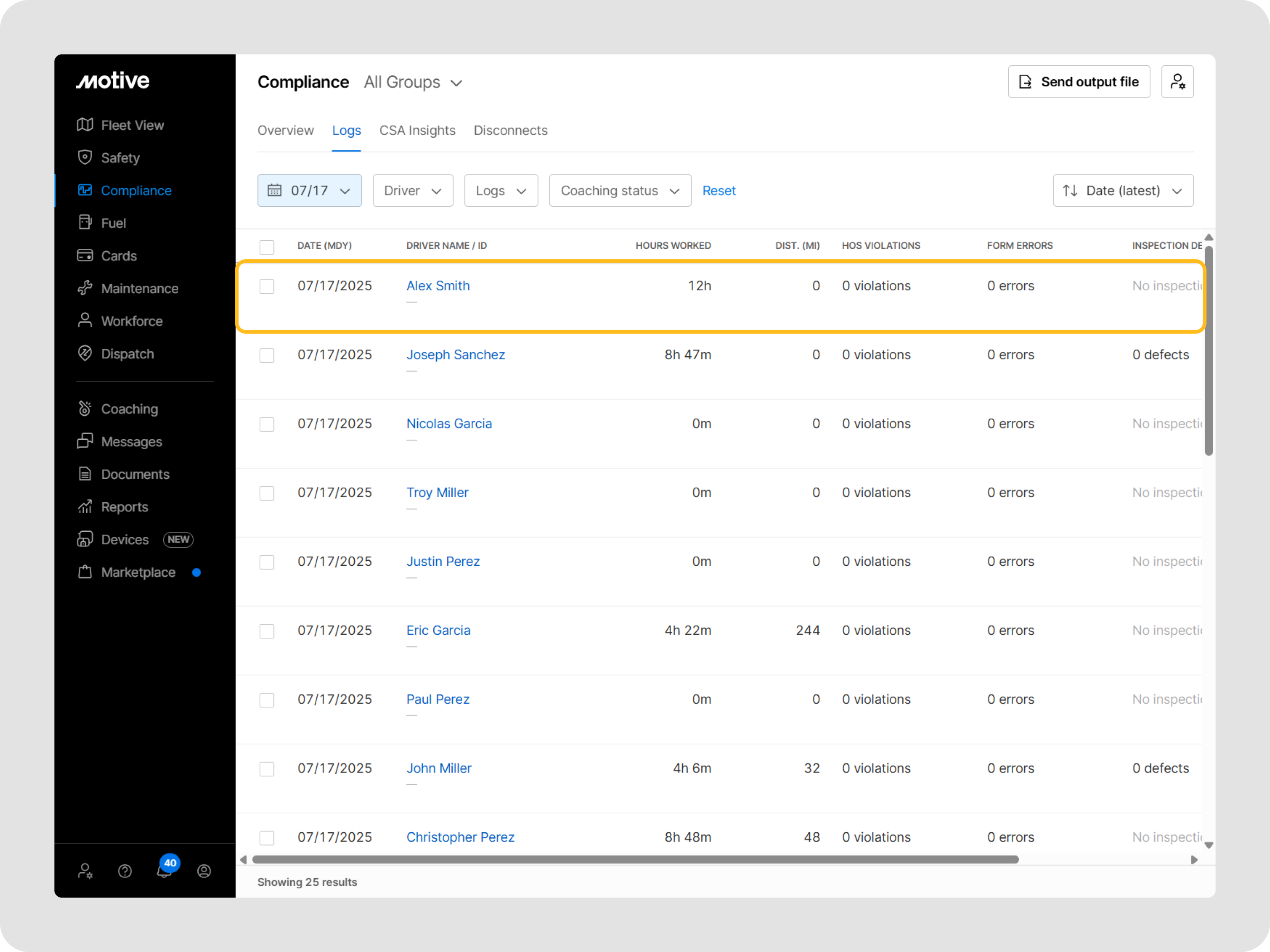Click the Safety shield icon

coord(85,158)
